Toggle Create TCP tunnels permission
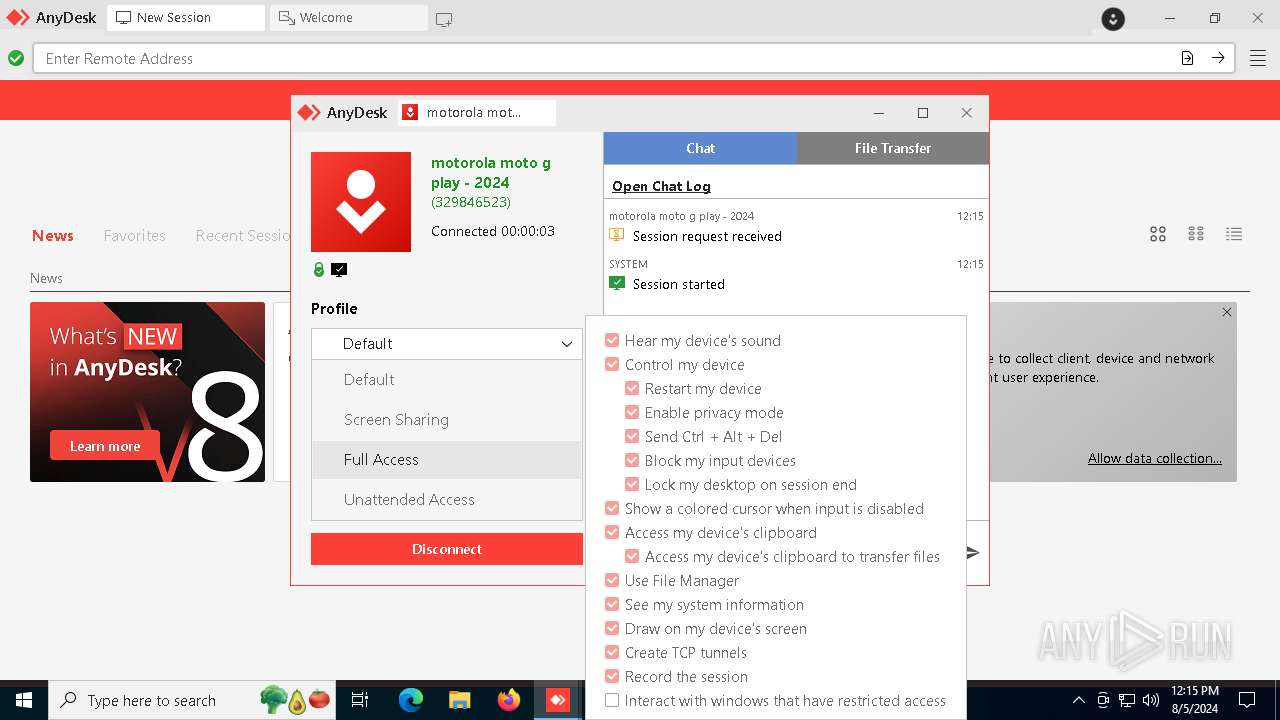 [x=612, y=652]
